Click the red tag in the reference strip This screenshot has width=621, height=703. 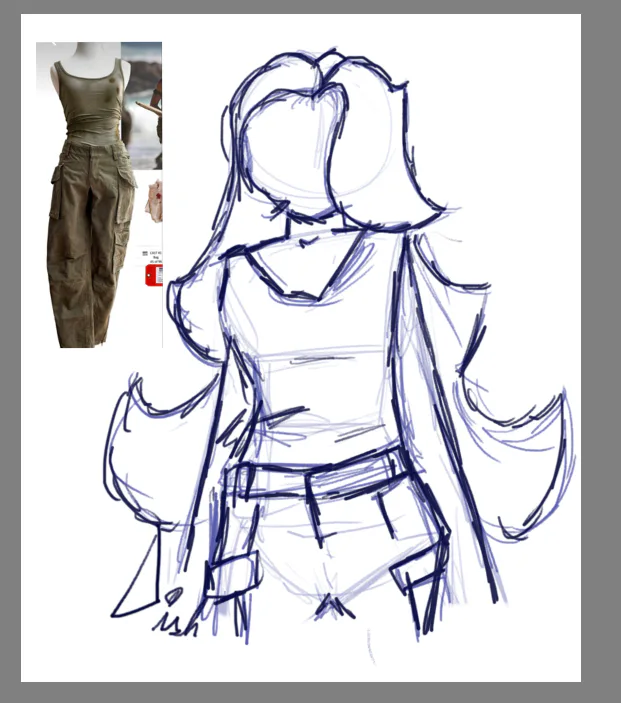(x=154, y=275)
